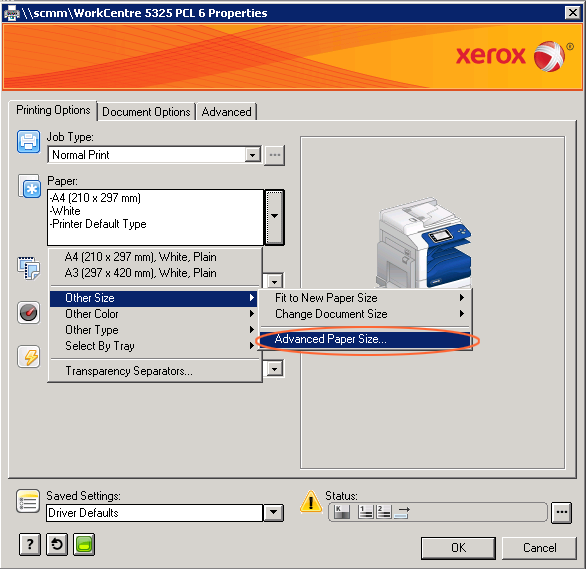The height and width of the screenshot is (569, 586).
Task: Click printer icon in title bar
Action: [11, 13]
